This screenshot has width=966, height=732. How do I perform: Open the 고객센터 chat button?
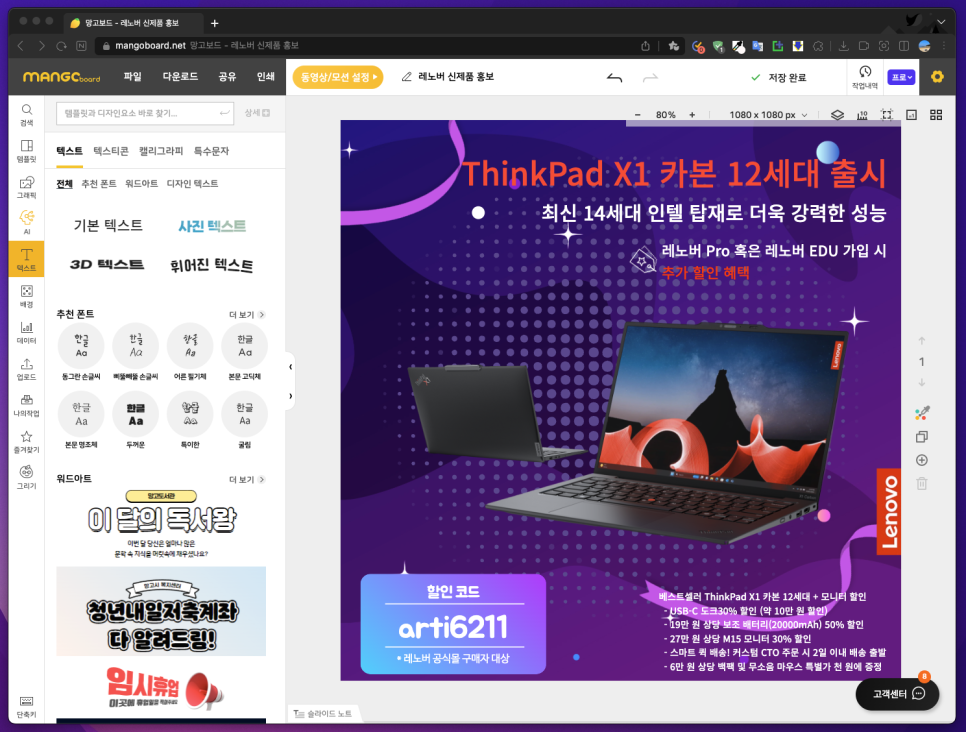(x=898, y=694)
